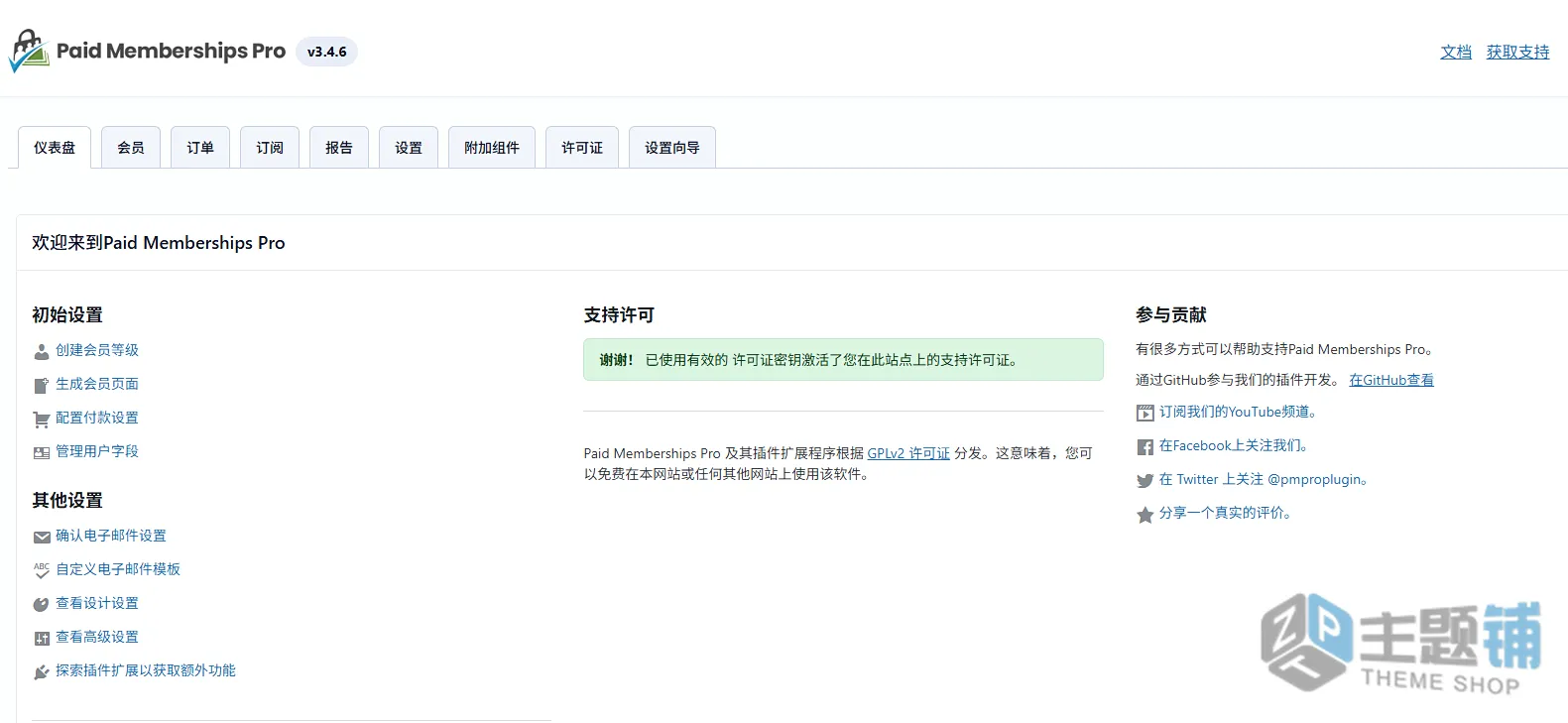Open the 分享一个真实的评价 link
Image resolution: width=1568 pixels, height=723 pixels.
pos(1225,513)
